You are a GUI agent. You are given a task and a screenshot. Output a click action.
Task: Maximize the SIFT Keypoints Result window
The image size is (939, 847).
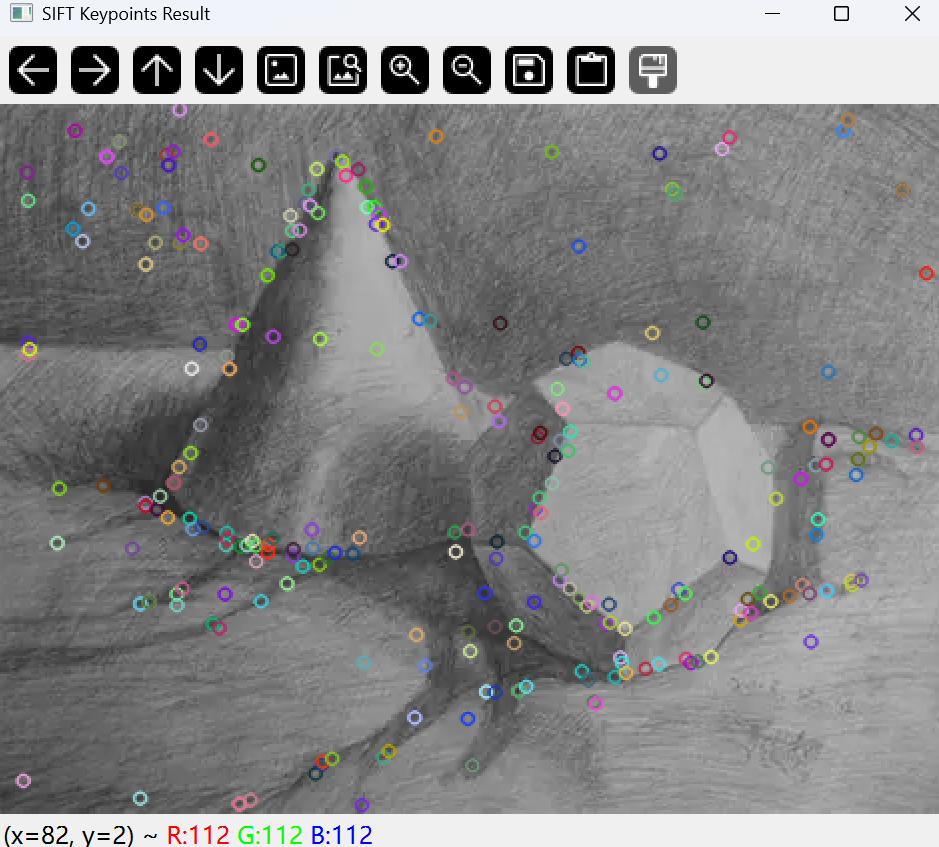coord(840,14)
